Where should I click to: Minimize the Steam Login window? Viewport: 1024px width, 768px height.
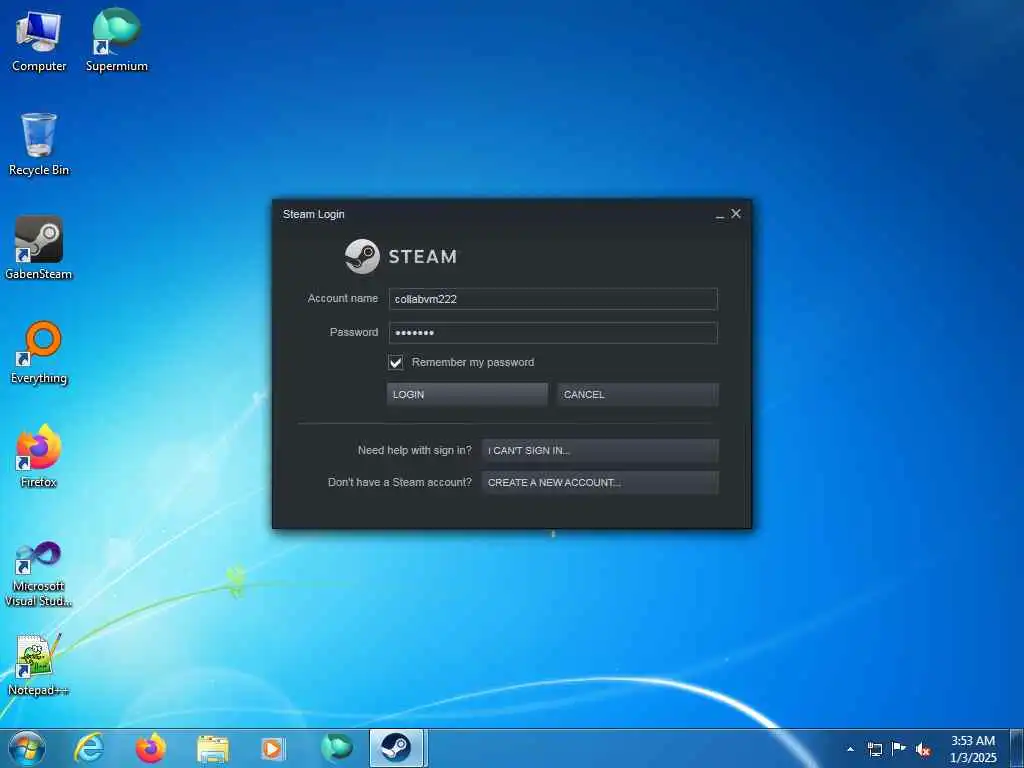(x=720, y=215)
